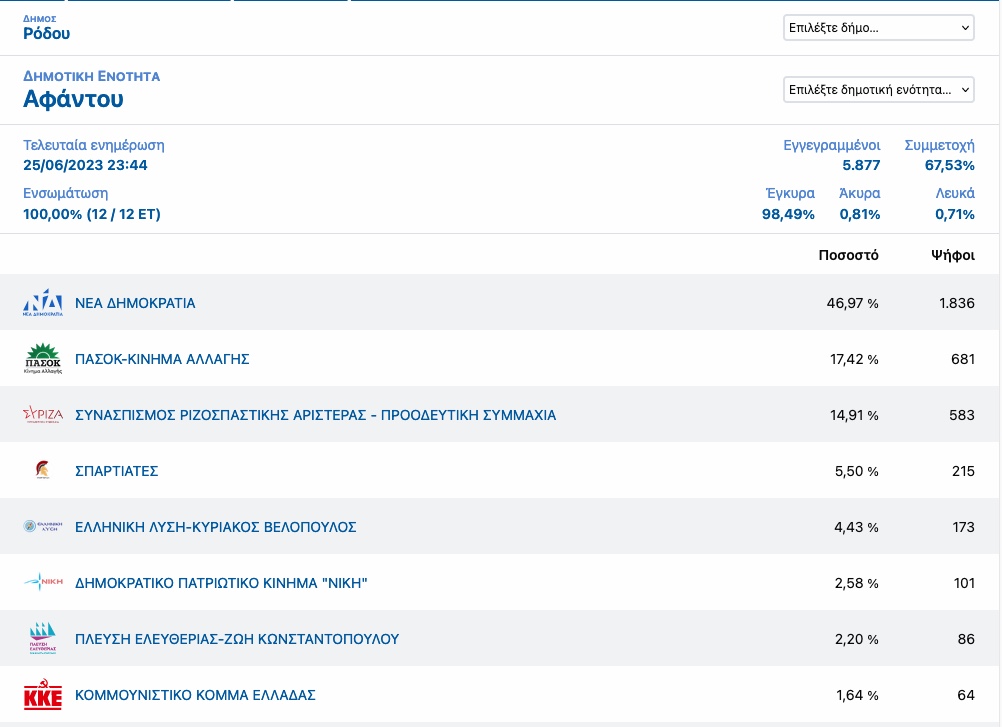Click the '14,91 %' percentage for ΣΥΡΙΖΑ
Image resolution: width=1002 pixels, height=727 pixels.
[x=854, y=415]
